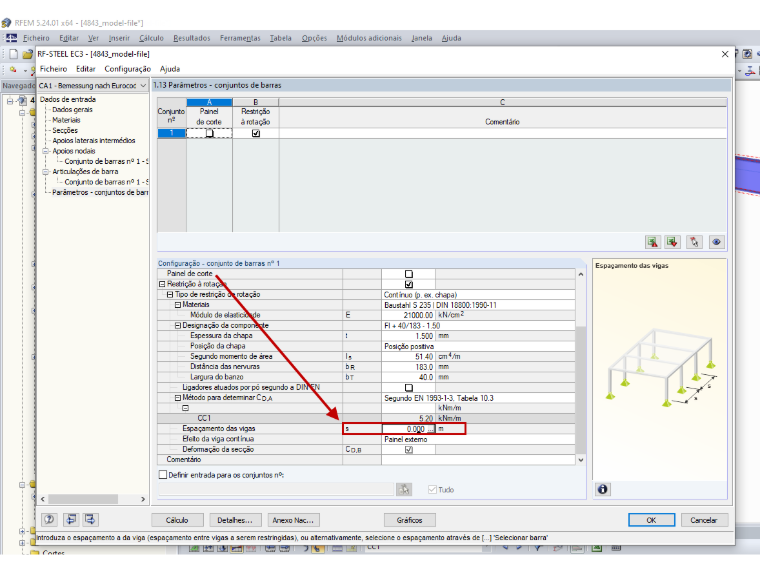
Task: Toggle Painel de corte checkbox in table row 1
Action: pyautogui.click(x=209, y=133)
